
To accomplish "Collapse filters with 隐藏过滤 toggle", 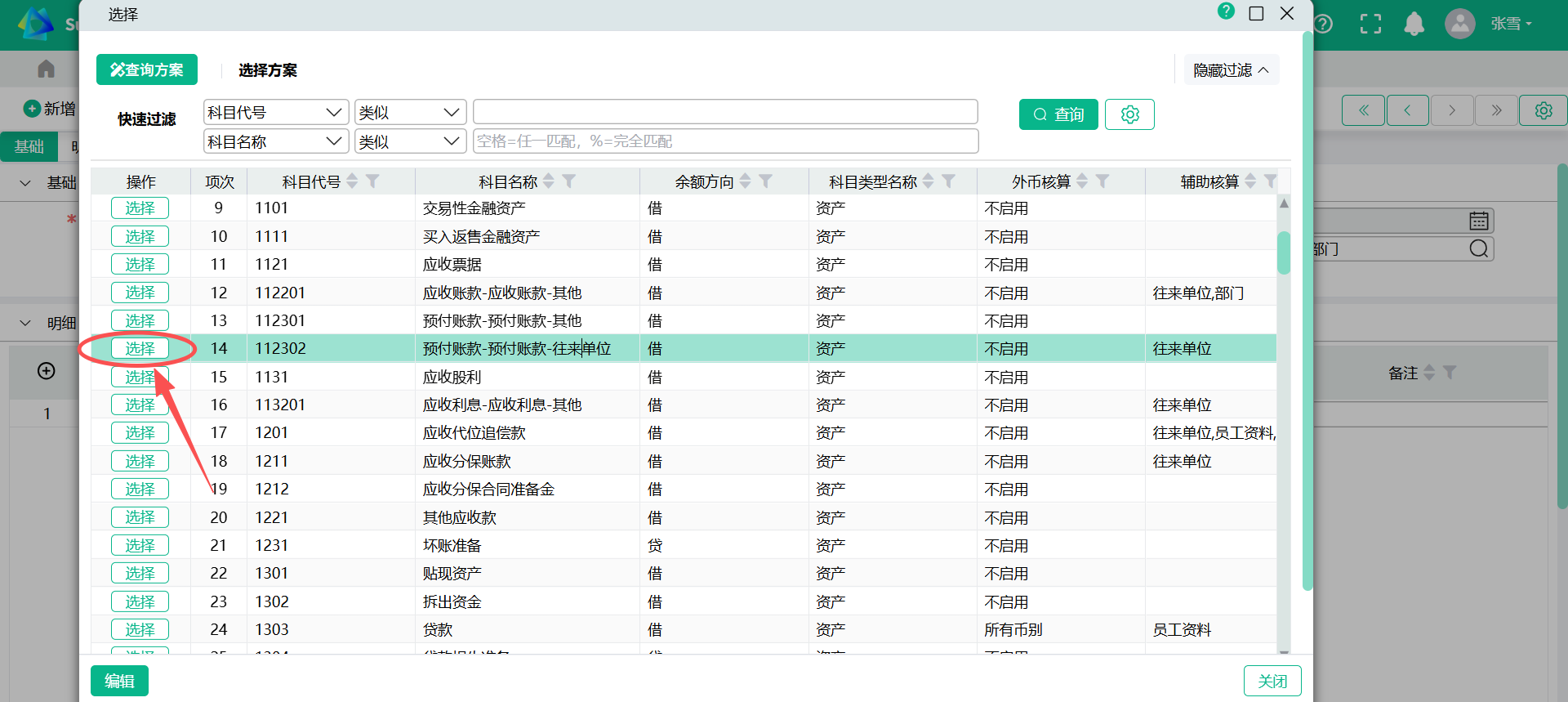I will (x=1231, y=70).
